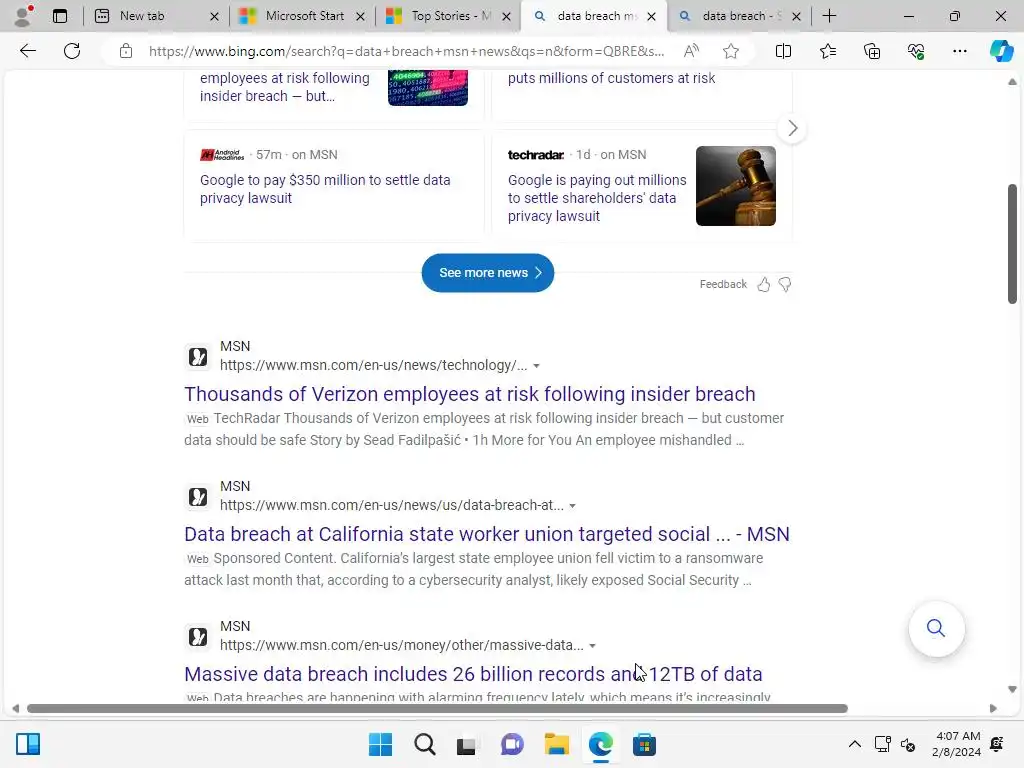Open Settings and more ellipsis menu
Image resolution: width=1024 pixels, height=768 pixels.
(x=959, y=51)
